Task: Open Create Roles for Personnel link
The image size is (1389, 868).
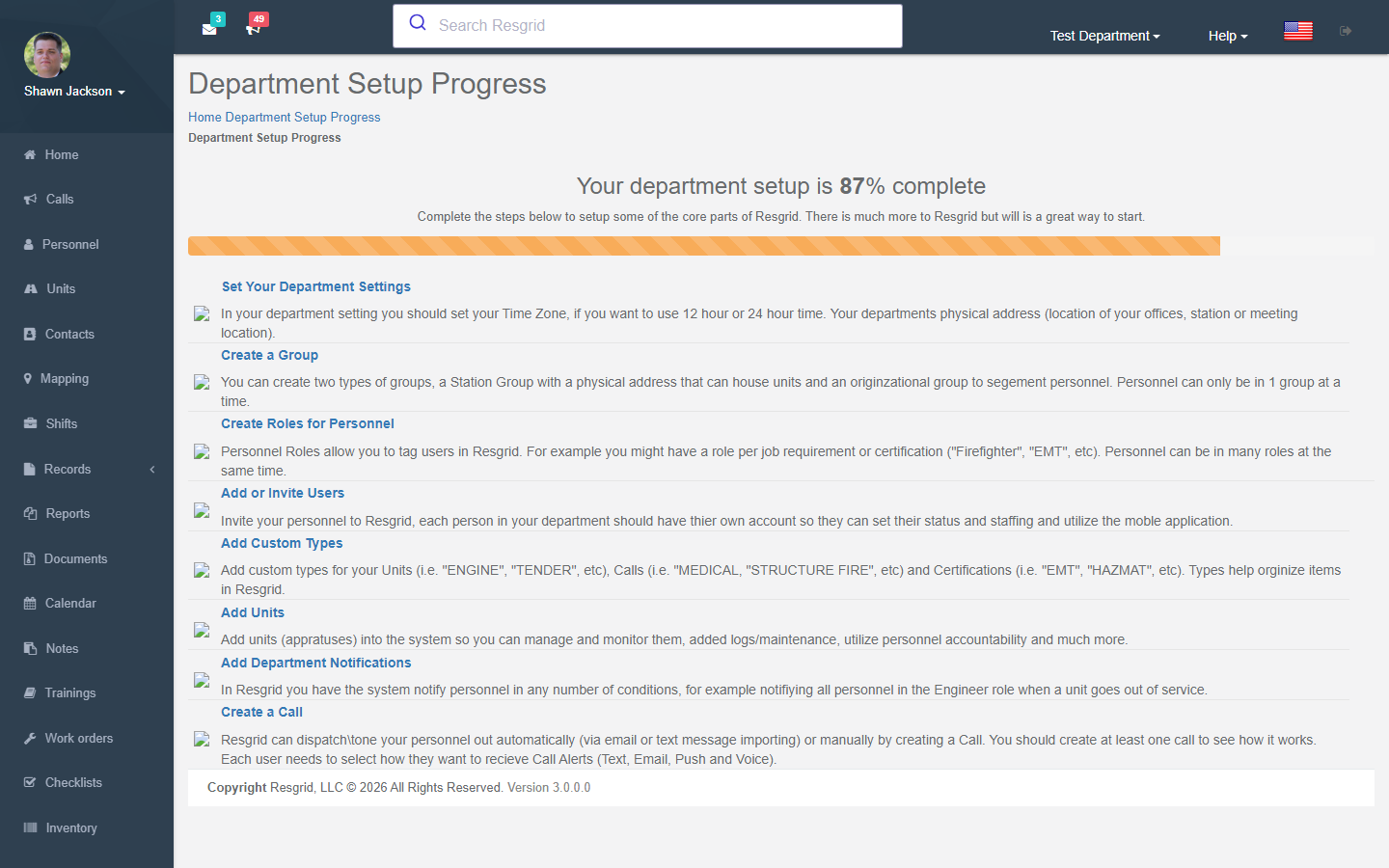Action: point(307,423)
